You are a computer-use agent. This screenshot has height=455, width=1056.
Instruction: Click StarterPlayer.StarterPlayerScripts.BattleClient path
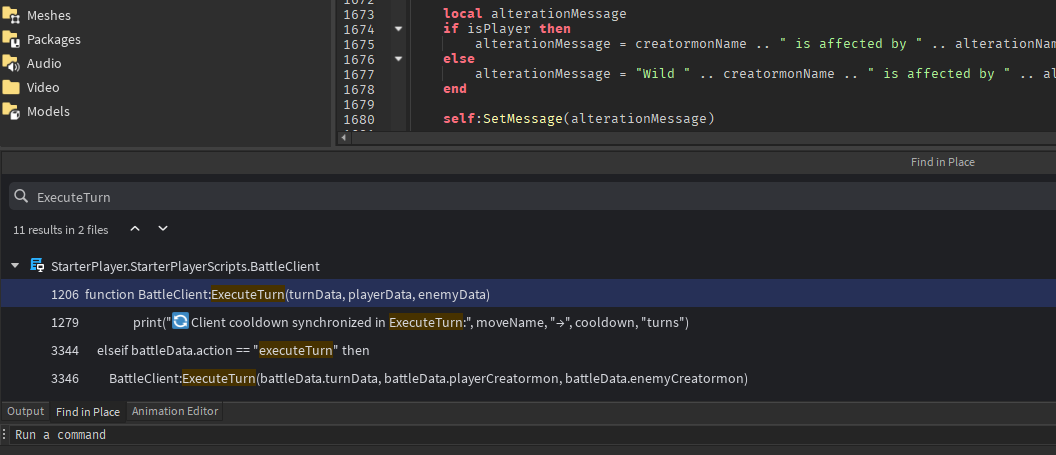coord(185,267)
